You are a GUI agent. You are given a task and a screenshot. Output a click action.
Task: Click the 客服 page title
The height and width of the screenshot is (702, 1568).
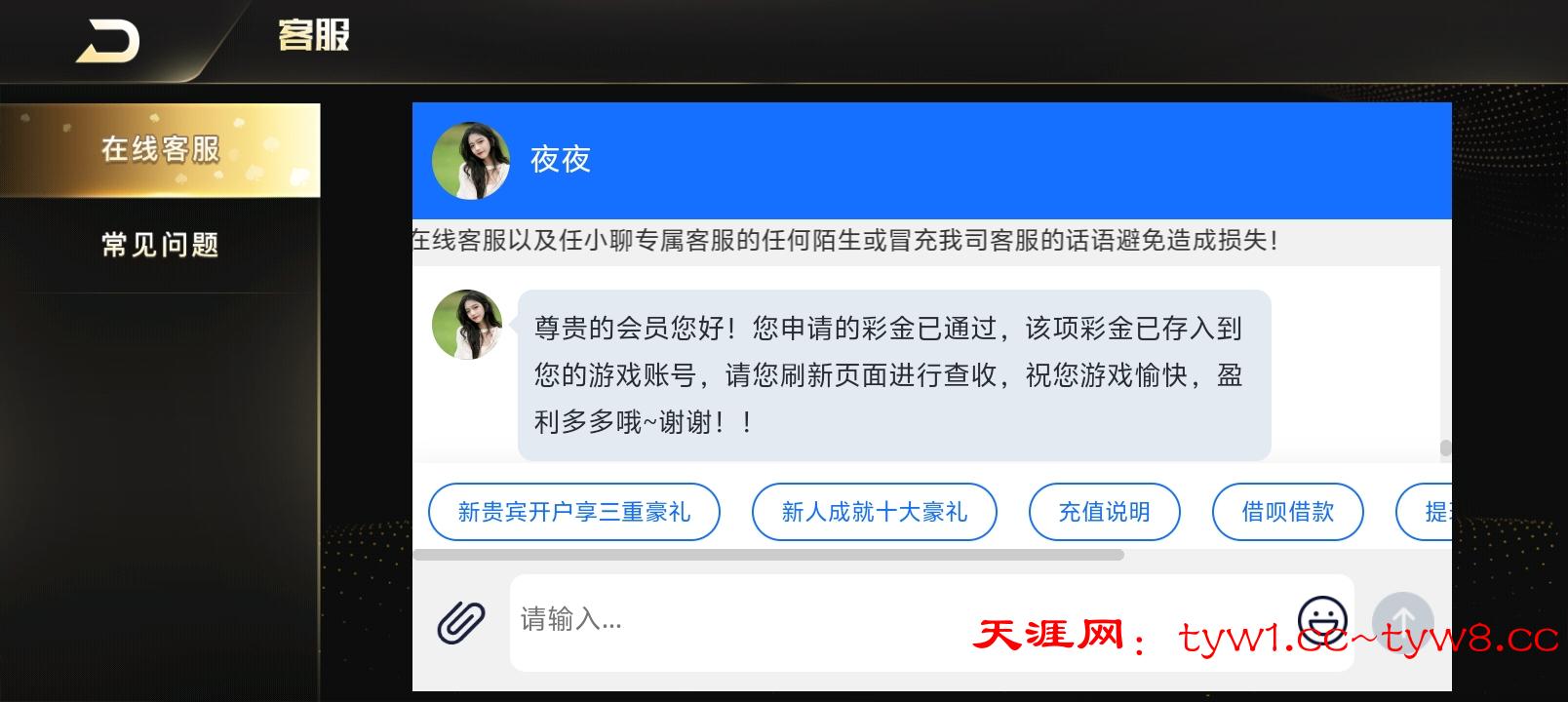click(x=314, y=36)
